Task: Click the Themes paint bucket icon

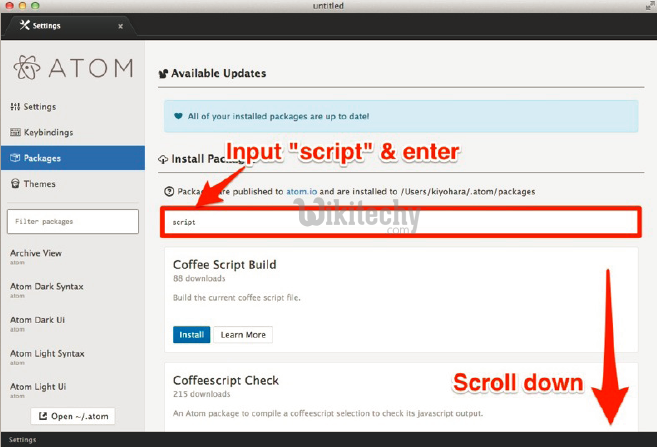Action: [15, 184]
